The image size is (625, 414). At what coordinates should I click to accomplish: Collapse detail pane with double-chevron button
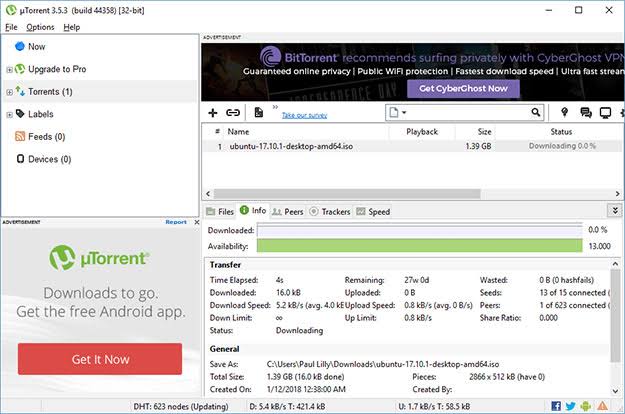[x=615, y=210]
